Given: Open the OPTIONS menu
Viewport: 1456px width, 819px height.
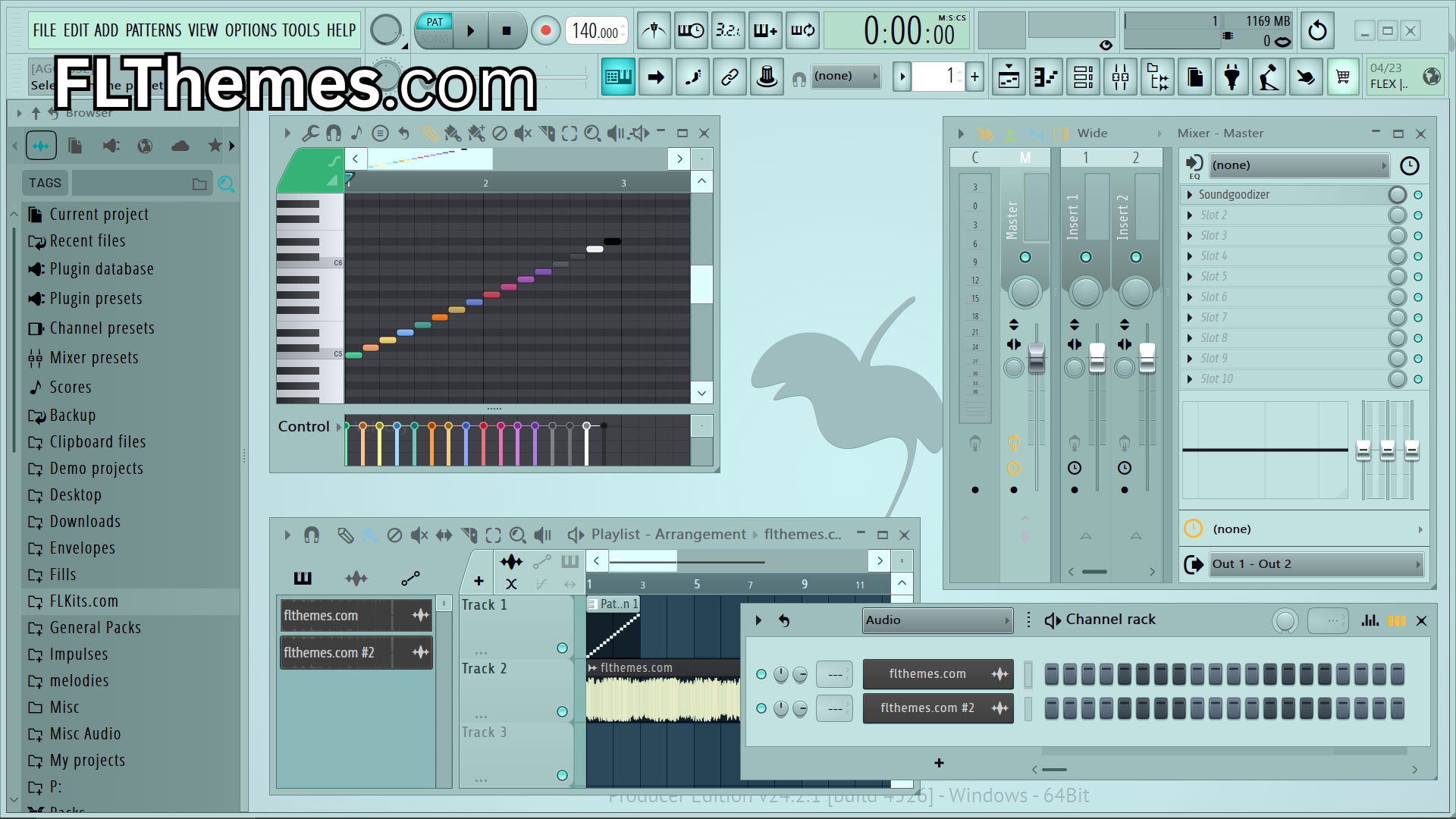Looking at the screenshot, I should click(x=251, y=30).
